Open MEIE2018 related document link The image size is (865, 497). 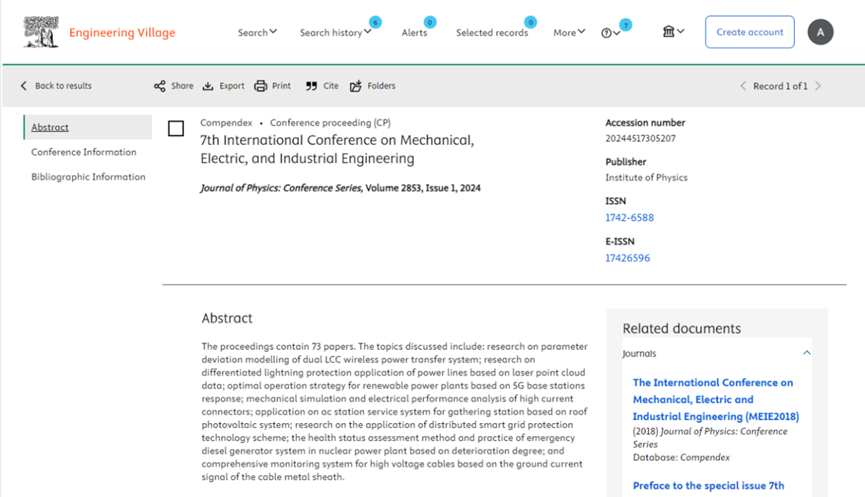[x=713, y=399]
